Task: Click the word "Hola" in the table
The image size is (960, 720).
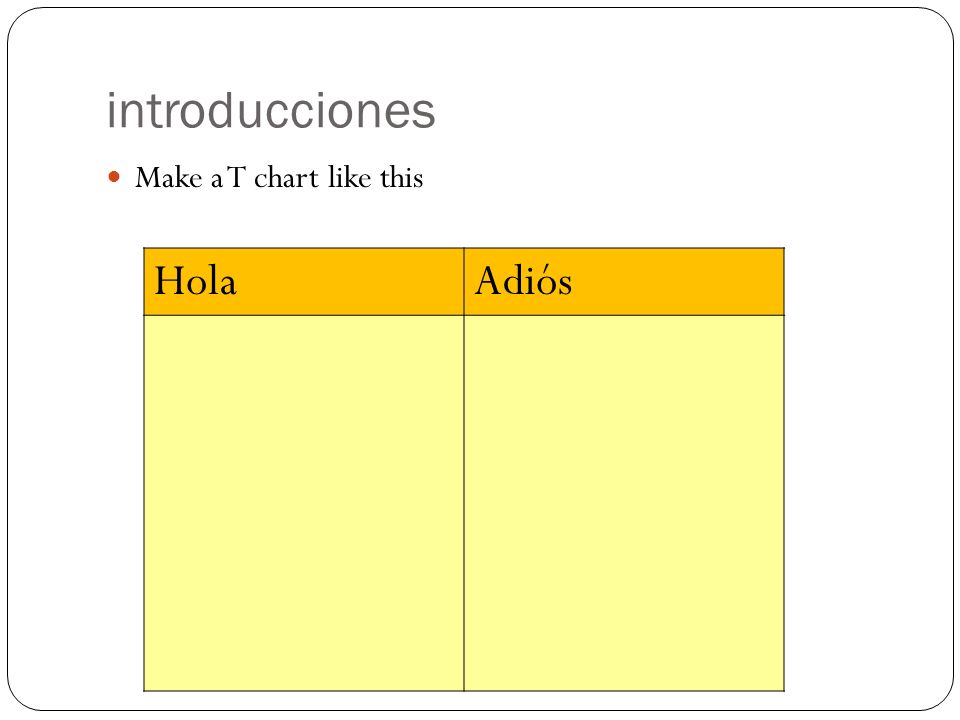Action: (x=195, y=282)
